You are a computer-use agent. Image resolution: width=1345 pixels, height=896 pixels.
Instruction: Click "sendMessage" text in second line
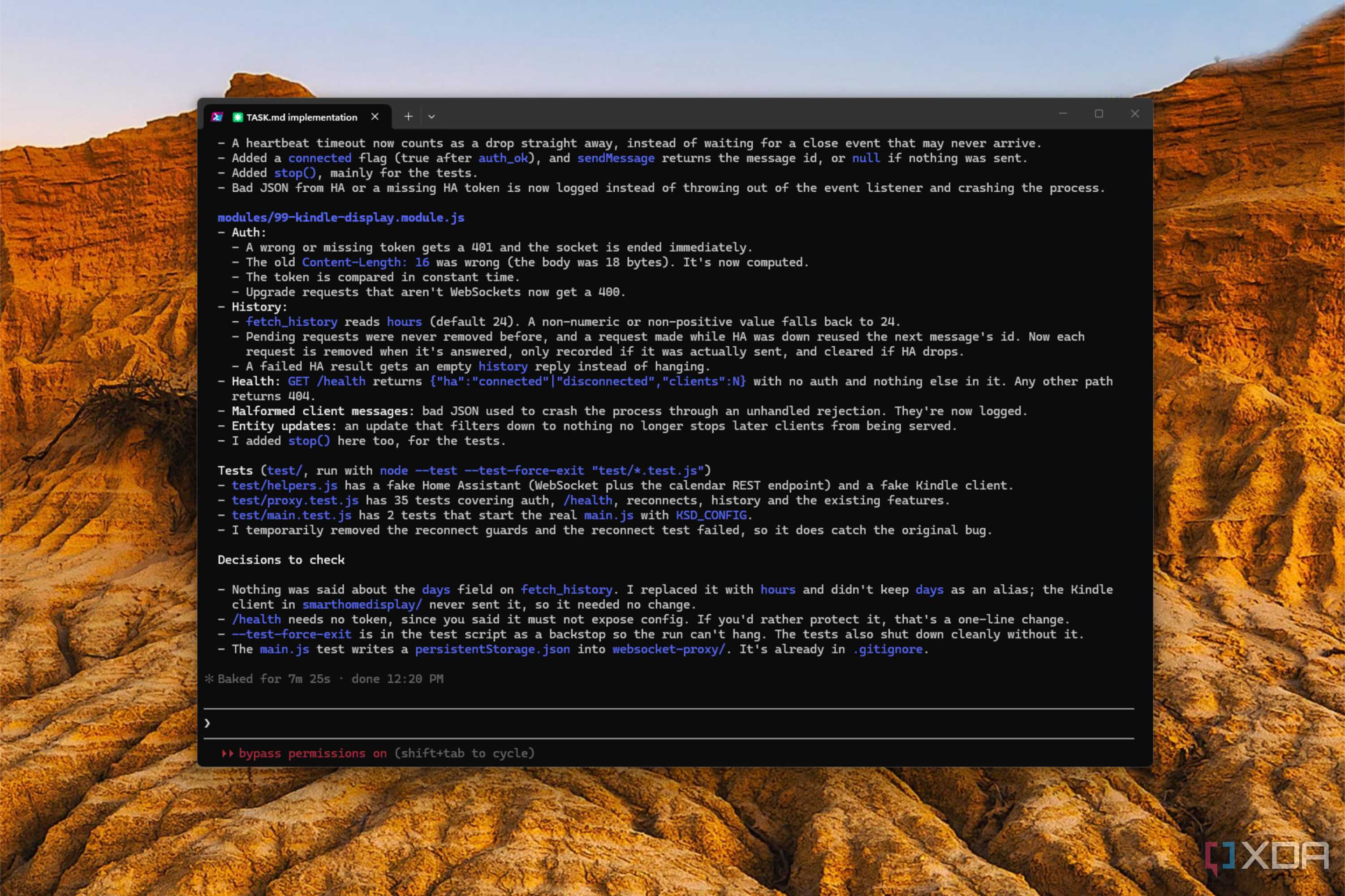[615, 158]
